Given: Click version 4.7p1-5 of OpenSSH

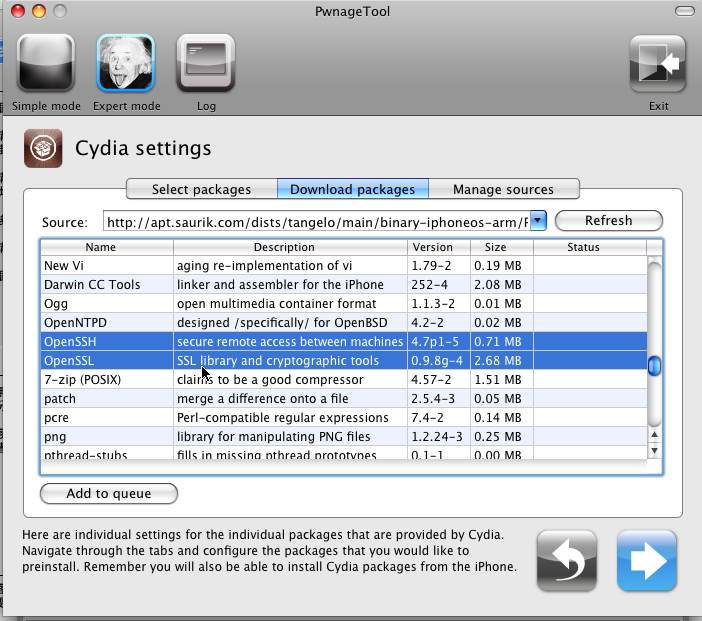Looking at the screenshot, I should 435,342.
